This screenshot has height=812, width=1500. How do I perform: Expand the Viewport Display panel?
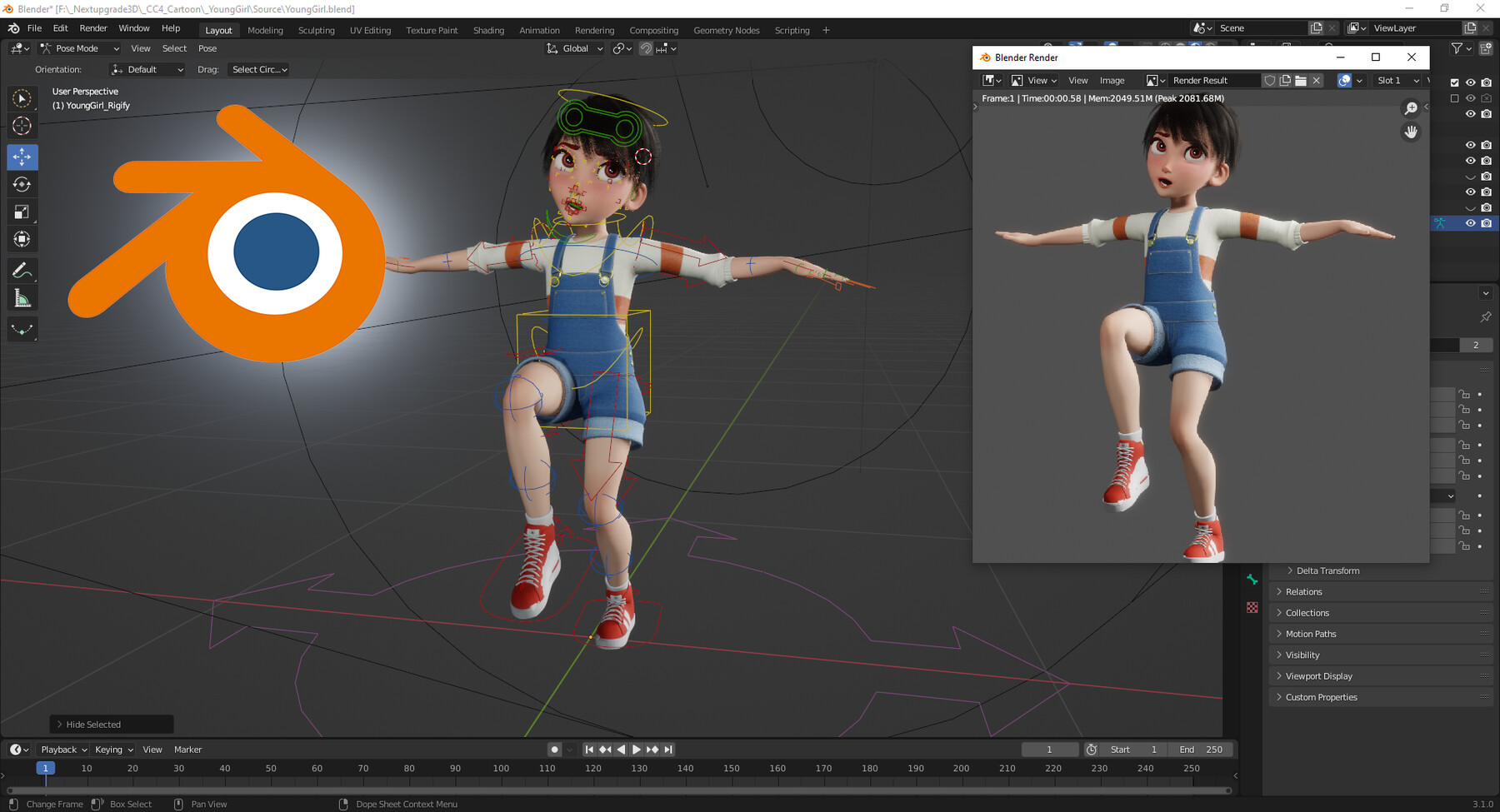point(1318,676)
